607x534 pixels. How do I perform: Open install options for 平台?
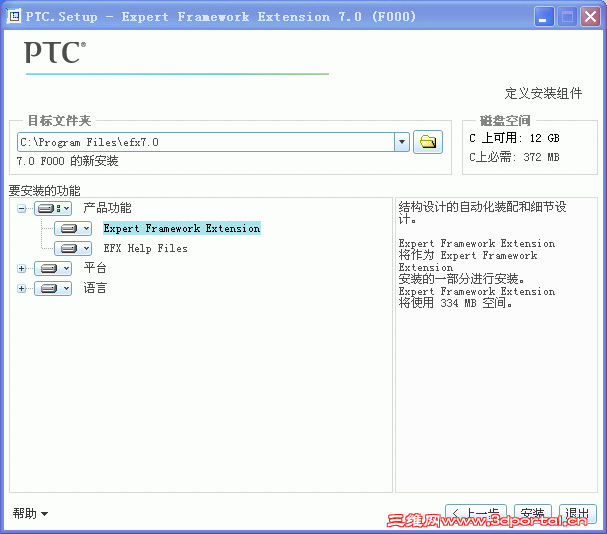coord(53,268)
